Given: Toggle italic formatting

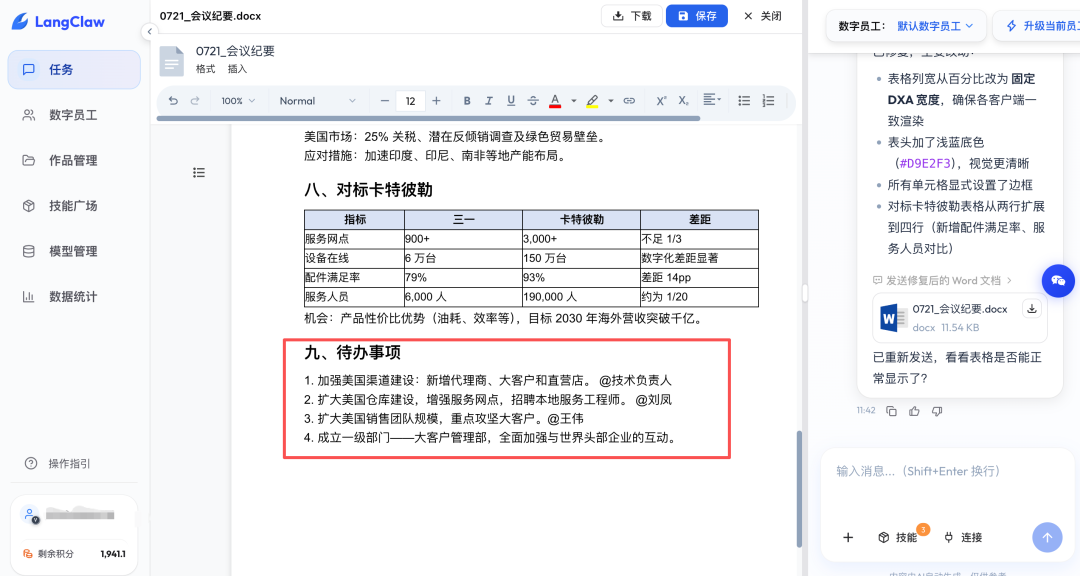Looking at the screenshot, I should (x=489, y=101).
